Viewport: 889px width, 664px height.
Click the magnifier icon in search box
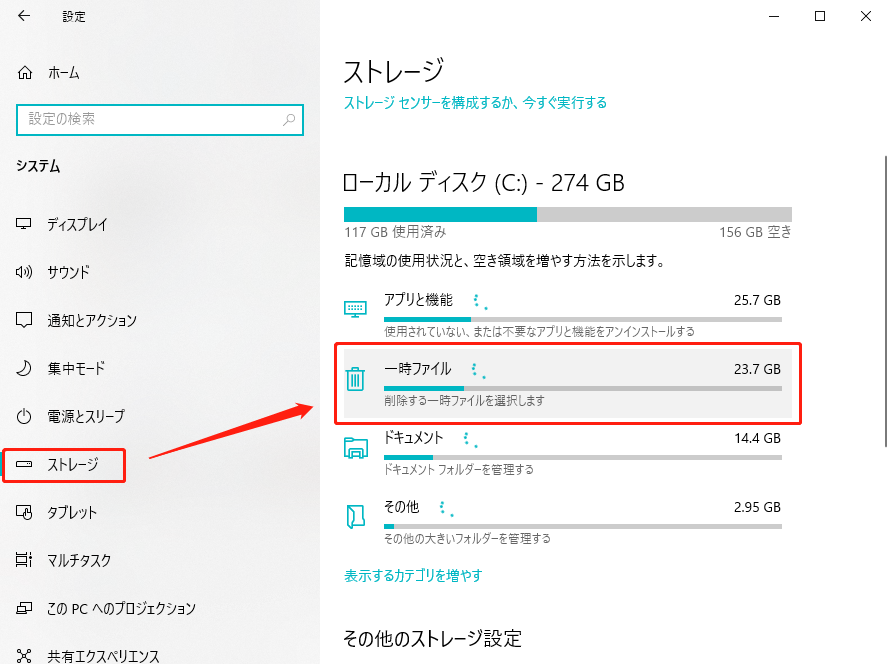pyautogui.click(x=289, y=120)
